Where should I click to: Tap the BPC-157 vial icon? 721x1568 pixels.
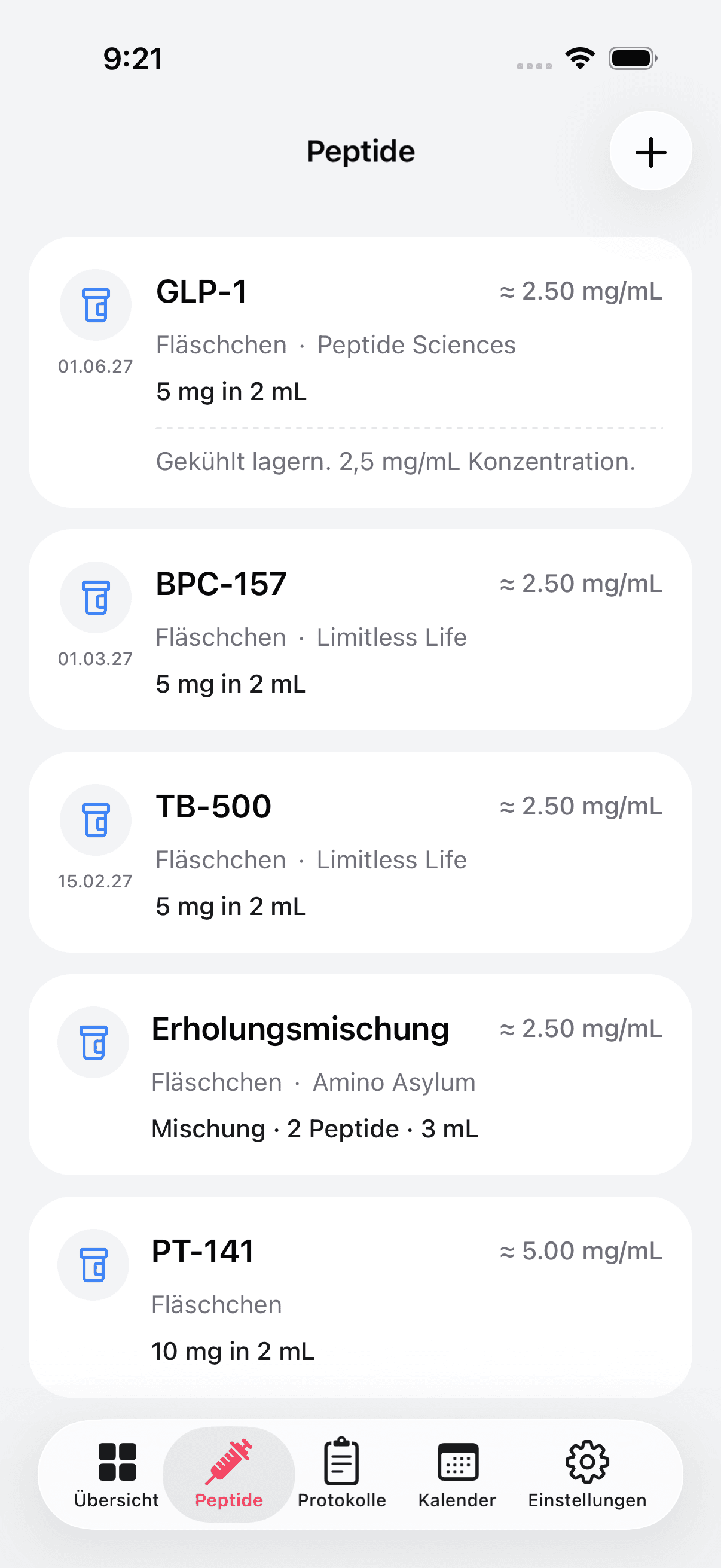[x=96, y=597]
